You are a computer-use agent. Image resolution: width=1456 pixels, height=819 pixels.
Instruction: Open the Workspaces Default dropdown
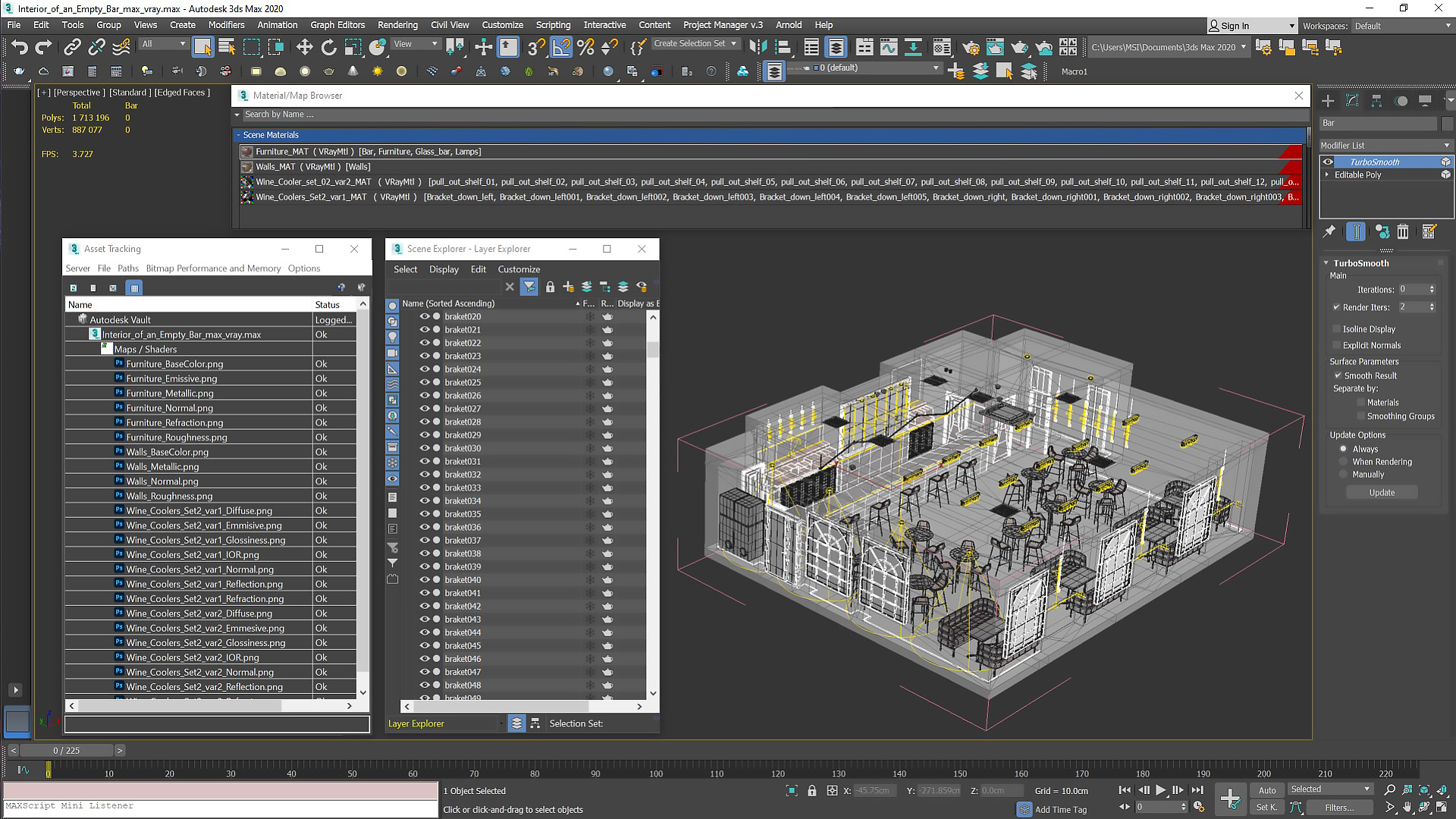[x=1403, y=26]
